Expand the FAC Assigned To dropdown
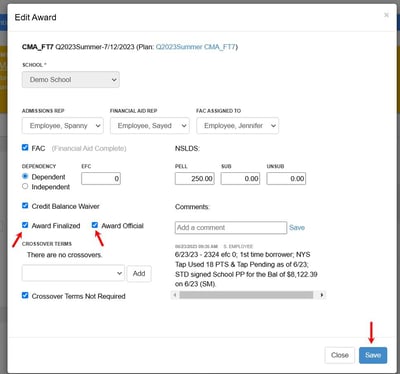This screenshot has height=374, width=400. click(x=237, y=126)
